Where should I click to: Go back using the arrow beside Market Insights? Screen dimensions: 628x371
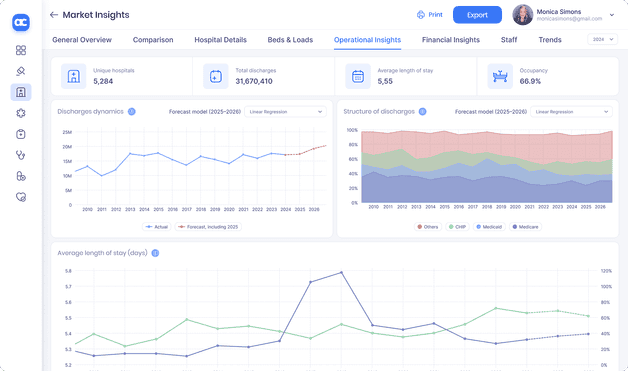coord(54,15)
